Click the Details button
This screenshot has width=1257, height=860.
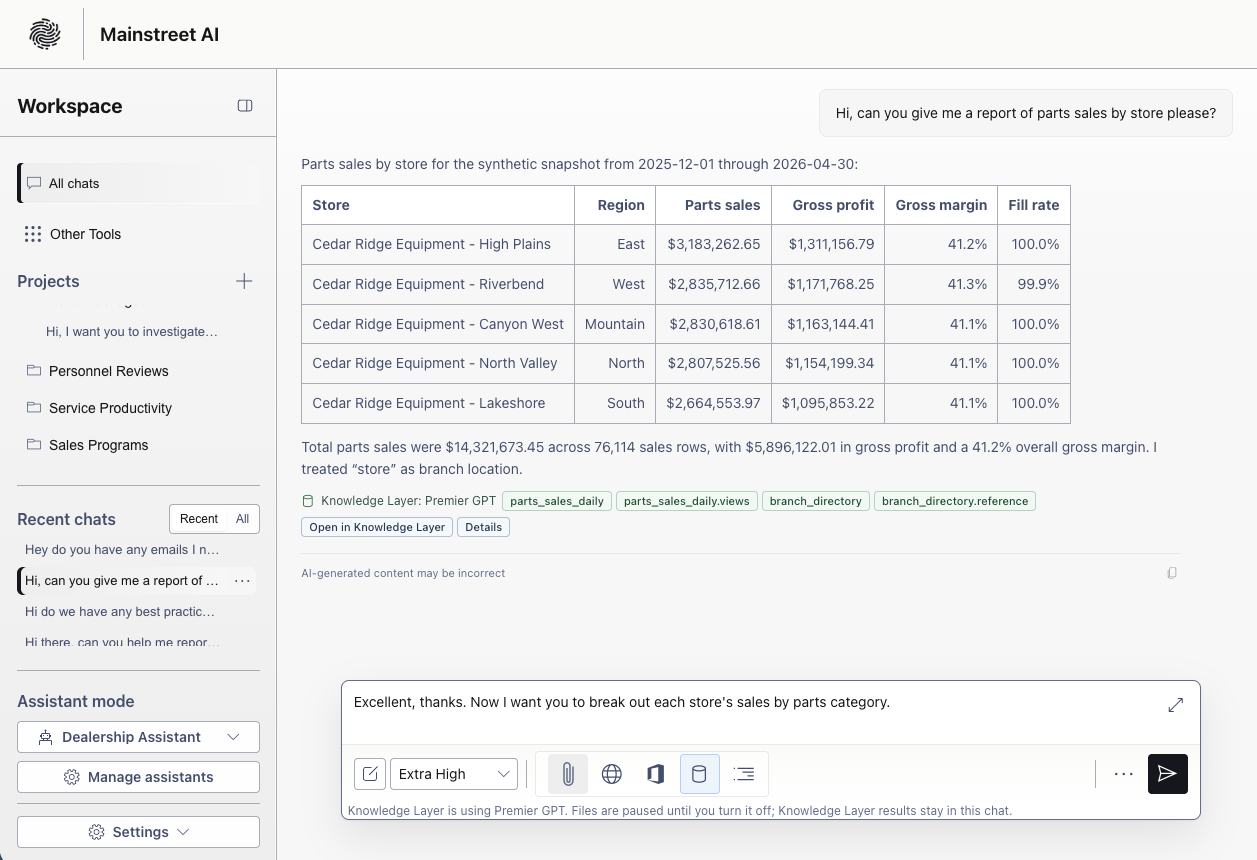click(483, 527)
